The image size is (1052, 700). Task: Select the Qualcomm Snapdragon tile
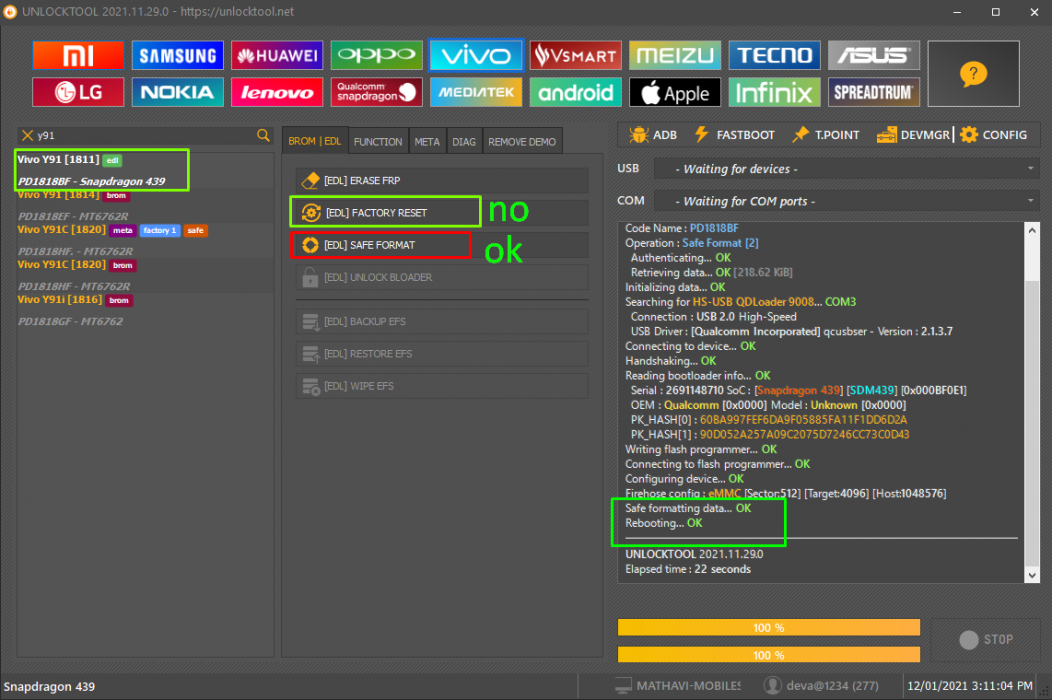click(376, 92)
